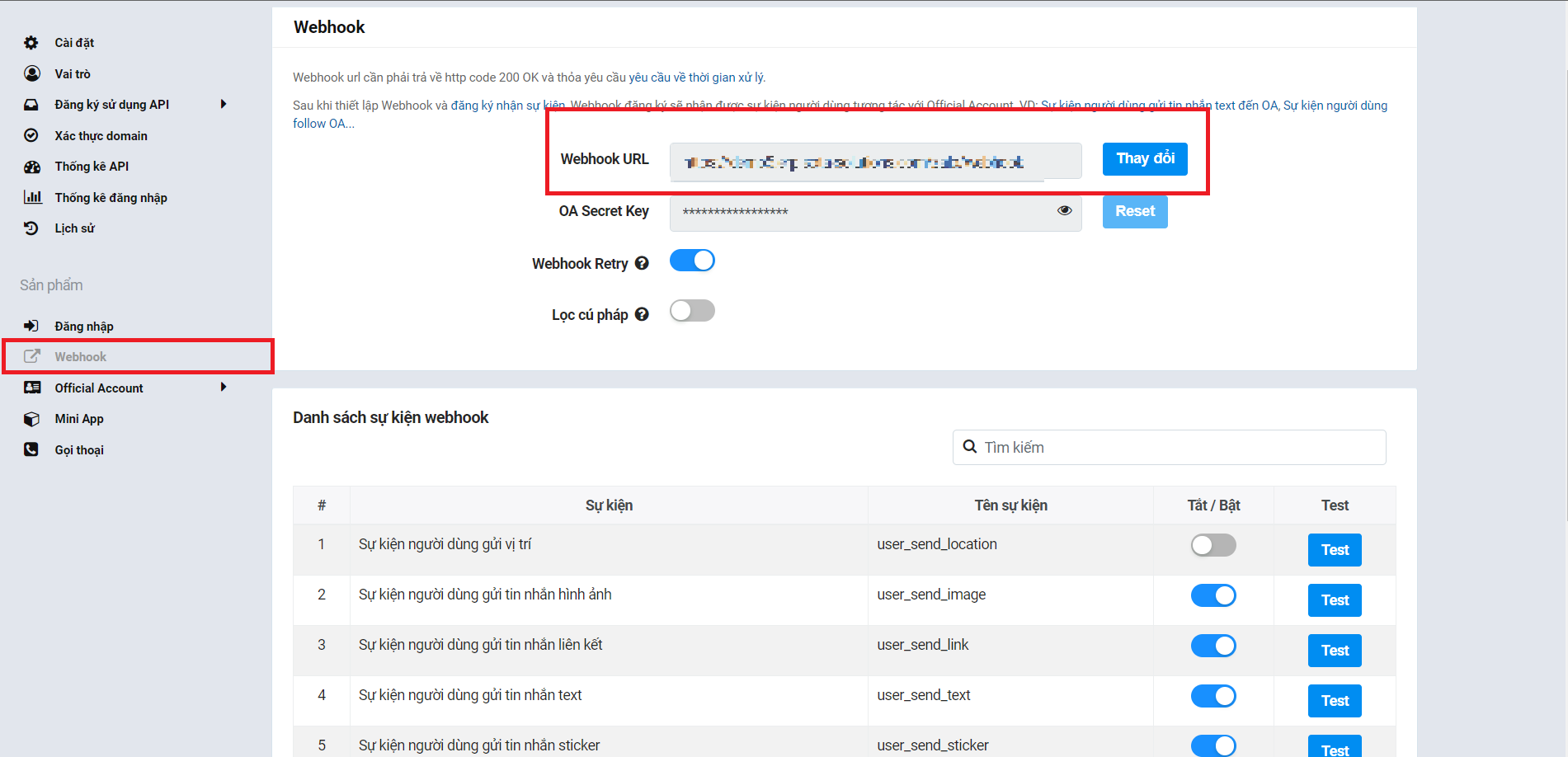
Task: Open Thống kê API via its gauge icon
Action: (31, 166)
